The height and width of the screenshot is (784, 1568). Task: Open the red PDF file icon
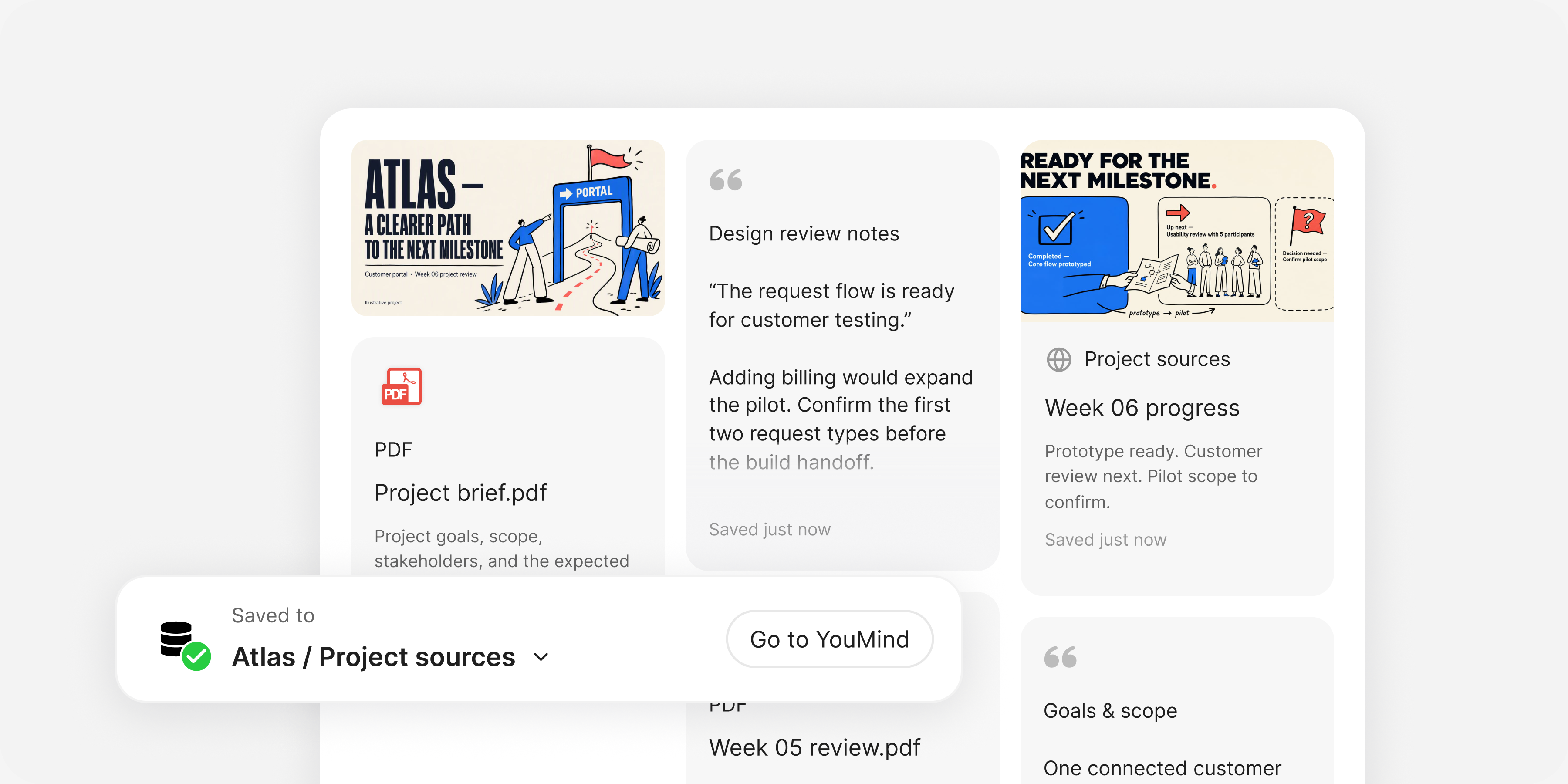point(402,386)
